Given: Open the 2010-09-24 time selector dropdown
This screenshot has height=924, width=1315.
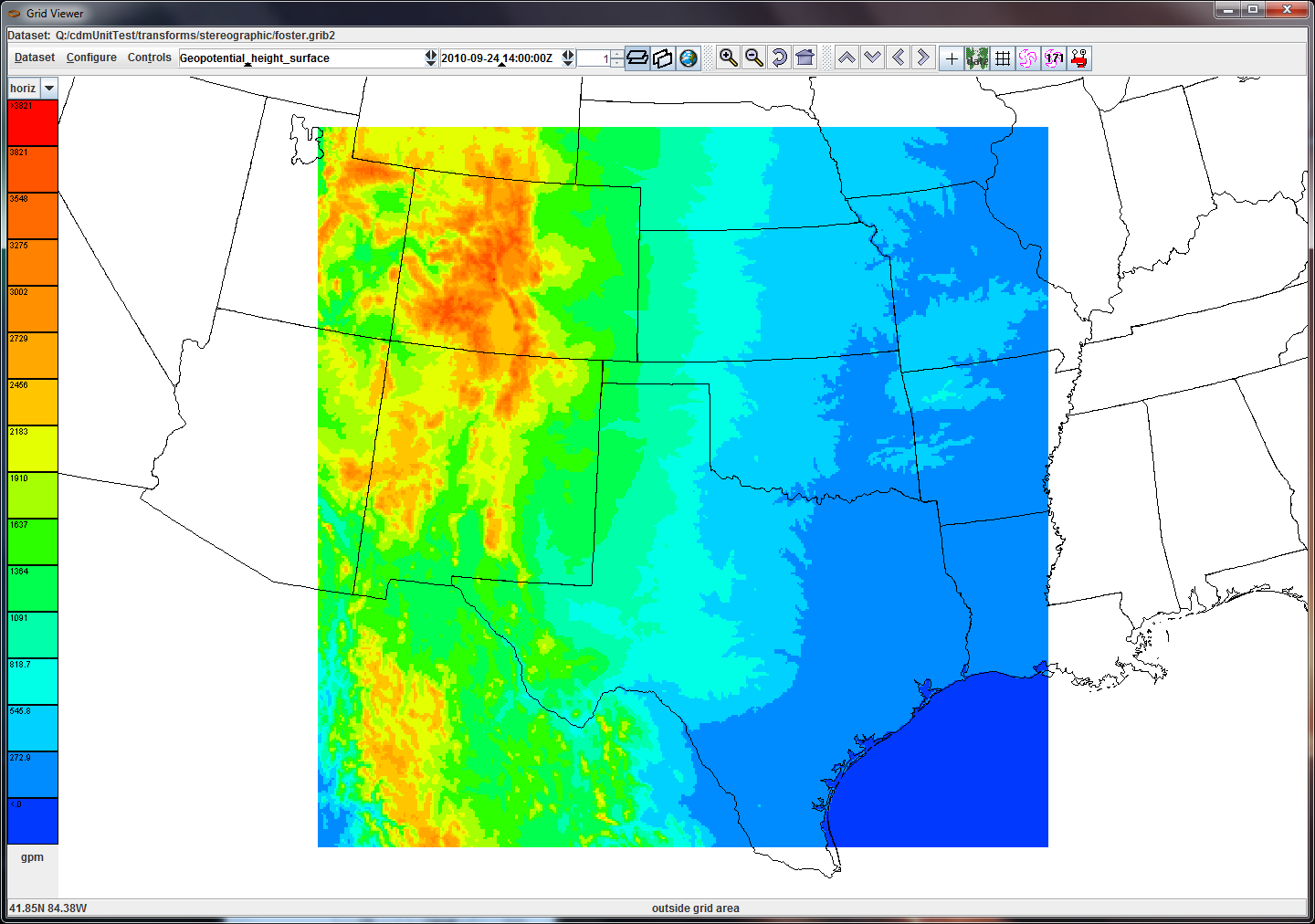Looking at the screenshot, I should coord(568,58).
